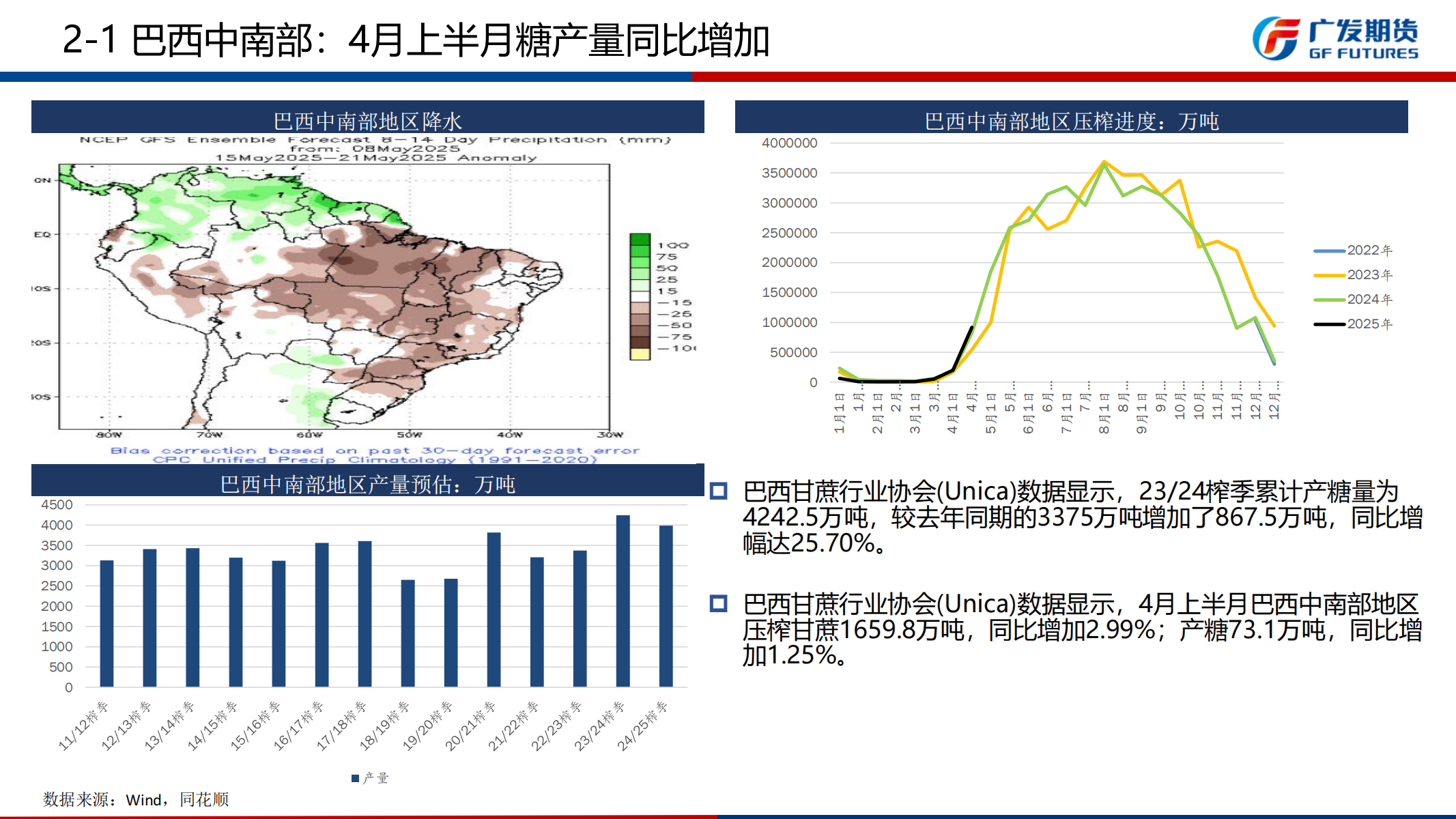Click the GF Futures logo icon
Image resolution: width=1456 pixels, height=819 pixels.
(x=1275, y=38)
